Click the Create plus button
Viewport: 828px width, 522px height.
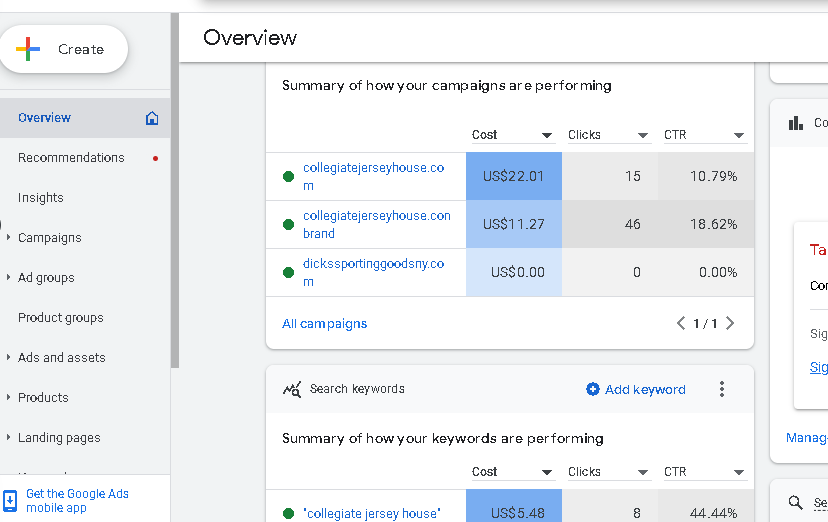(x=64, y=49)
